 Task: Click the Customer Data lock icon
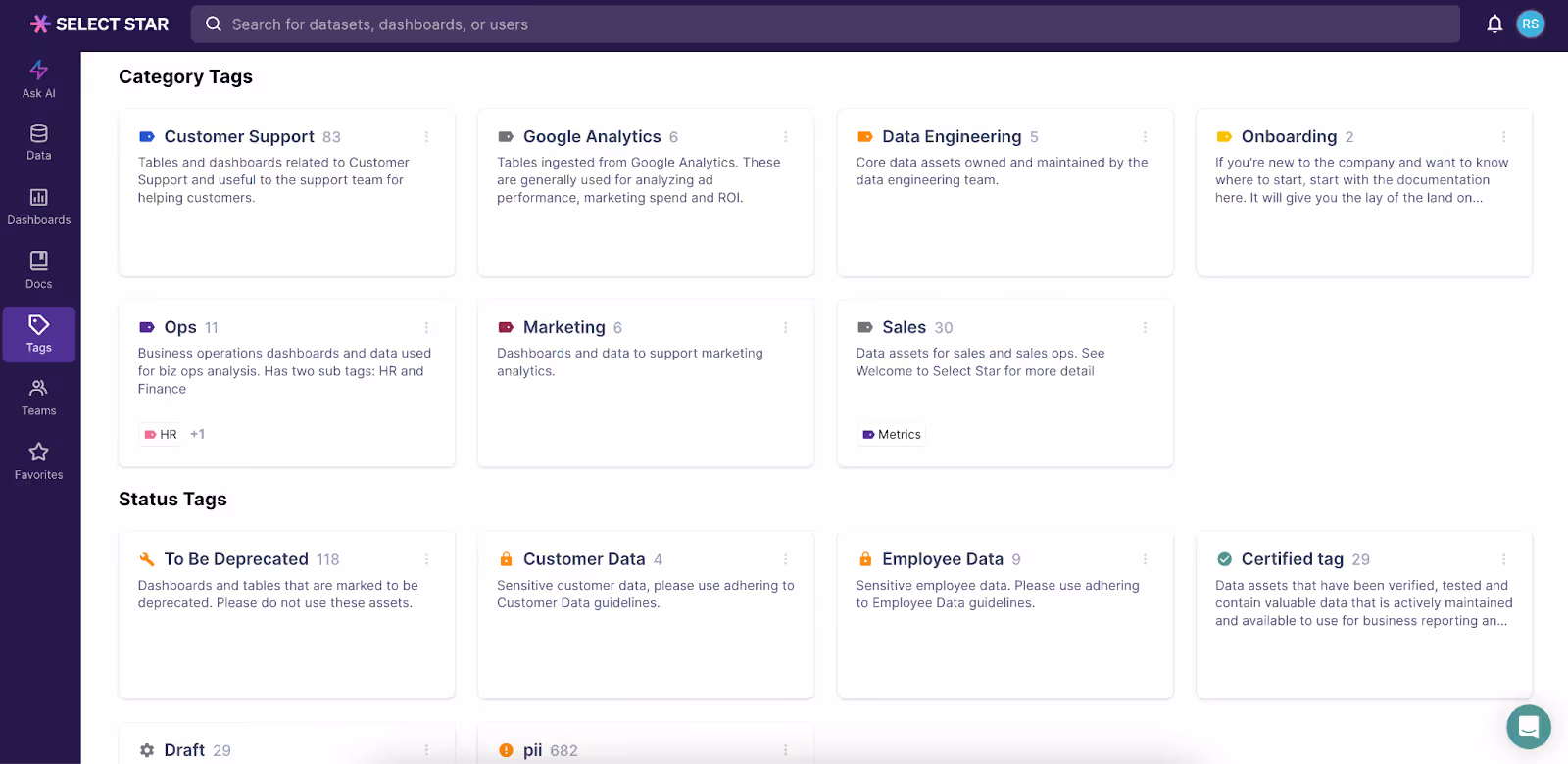(x=506, y=559)
